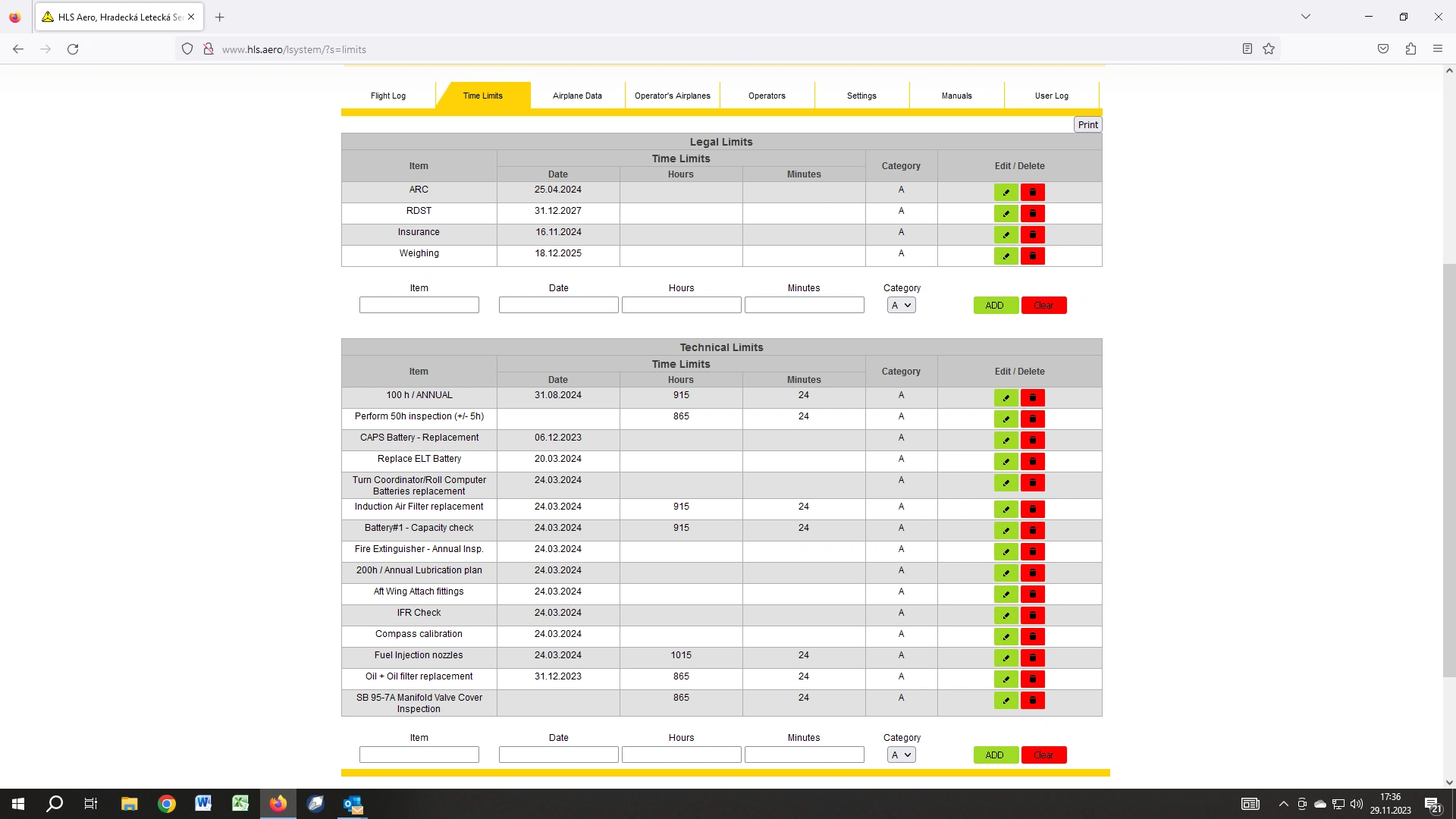This screenshot has height=819, width=1456.
Task: Open Category dropdown under Legal Limits
Action: tap(901, 306)
